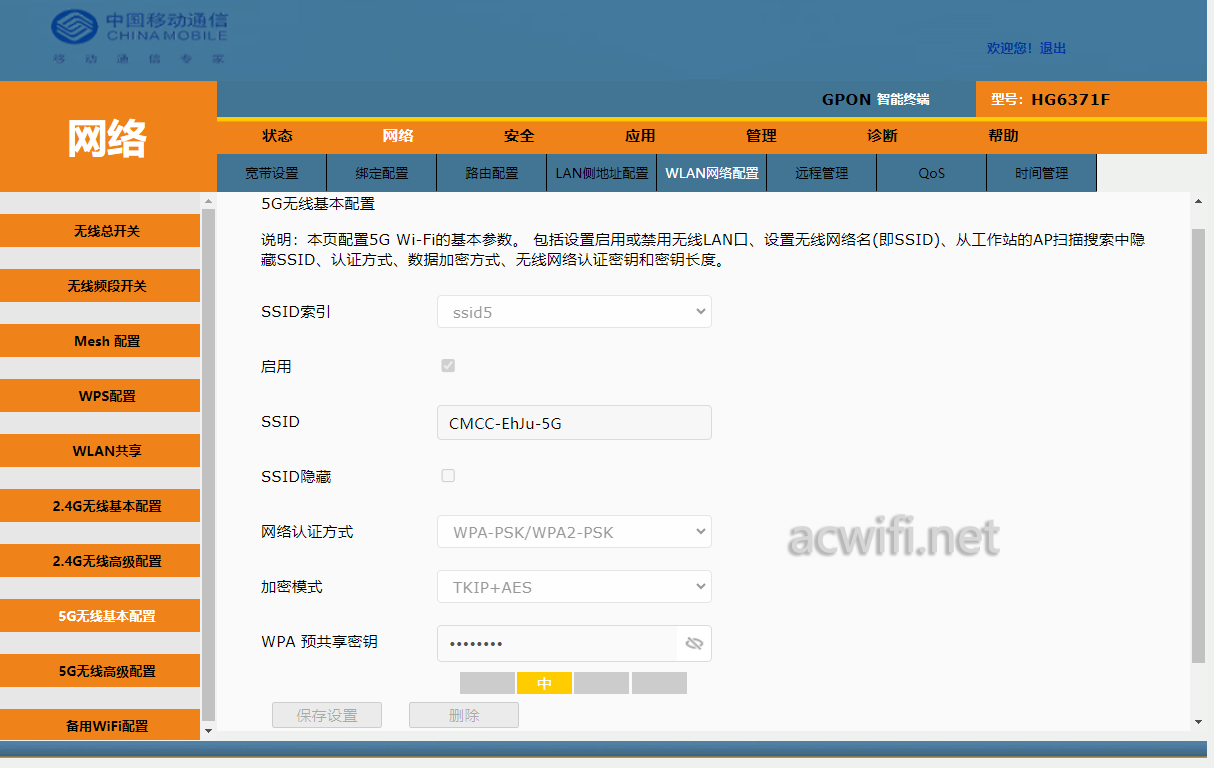Viewport: 1214px width, 768px height.
Task: Click the 欢迎您! greeting text
Action: tap(1011, 48)
